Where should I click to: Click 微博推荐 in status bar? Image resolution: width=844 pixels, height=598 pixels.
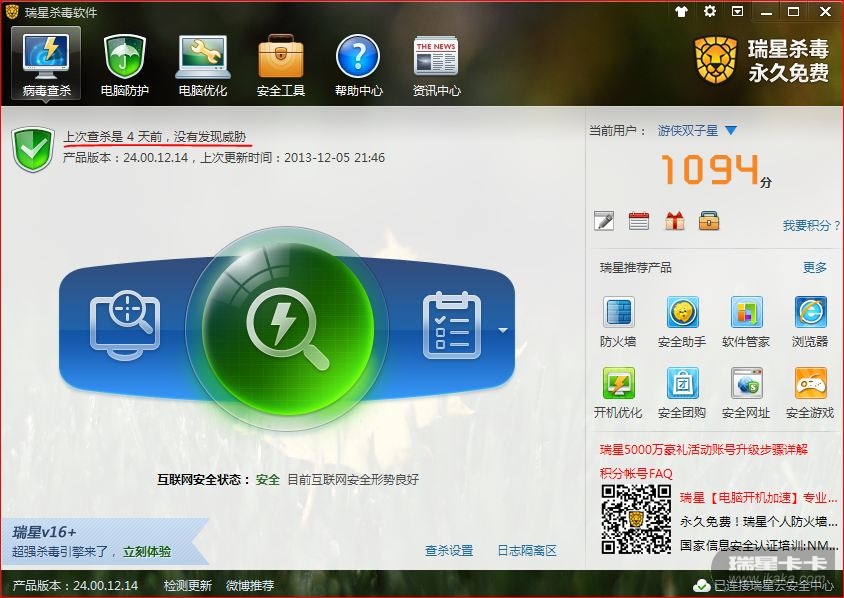250,585
